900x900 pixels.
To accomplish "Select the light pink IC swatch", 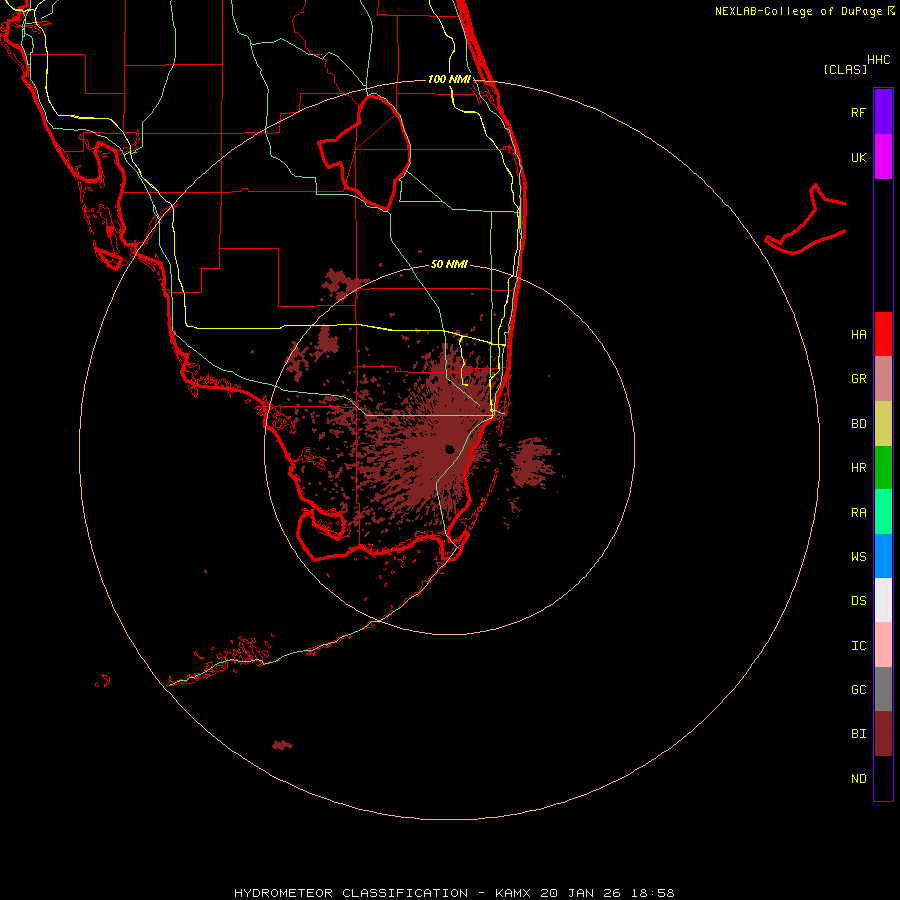I will coord(883,645).
